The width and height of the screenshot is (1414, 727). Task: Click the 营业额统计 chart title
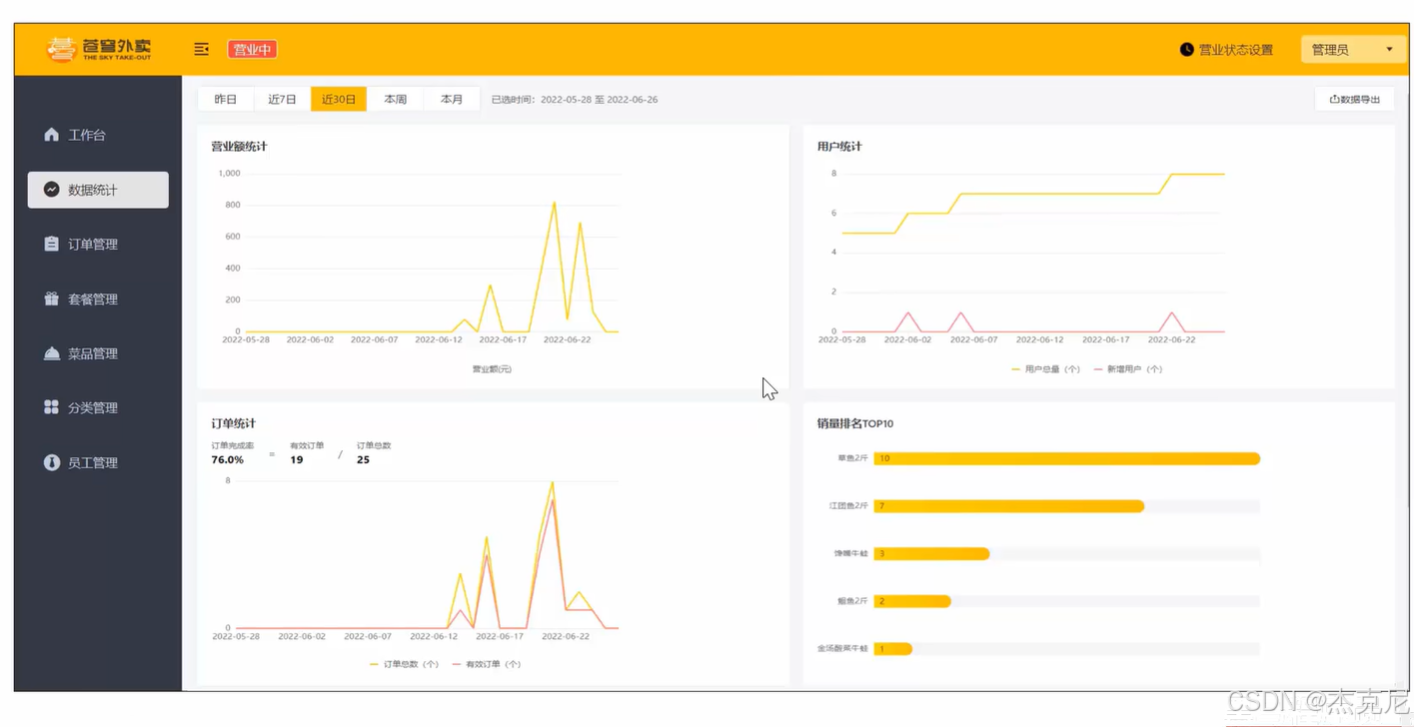(x=239, y=146)
